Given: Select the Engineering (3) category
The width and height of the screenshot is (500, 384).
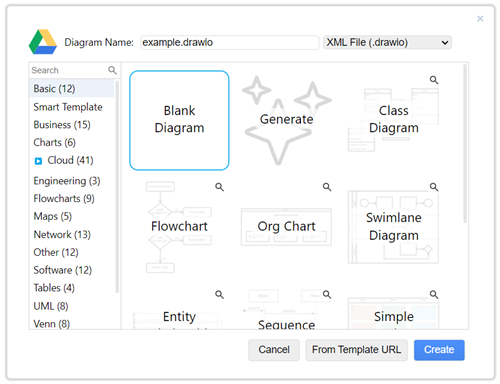Looking at the screenshot, I should [67, 181].
